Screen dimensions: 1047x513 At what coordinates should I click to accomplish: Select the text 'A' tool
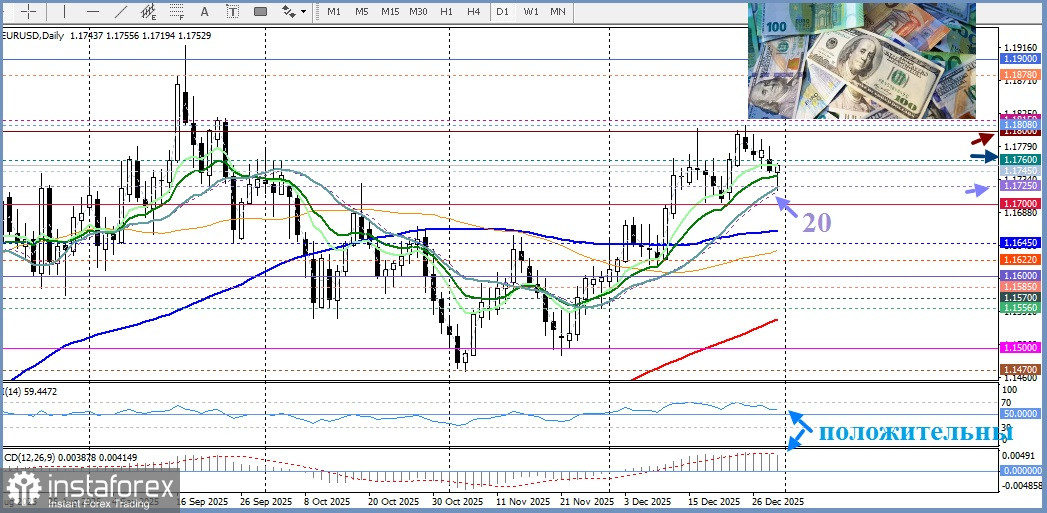(x=207, y=11)
